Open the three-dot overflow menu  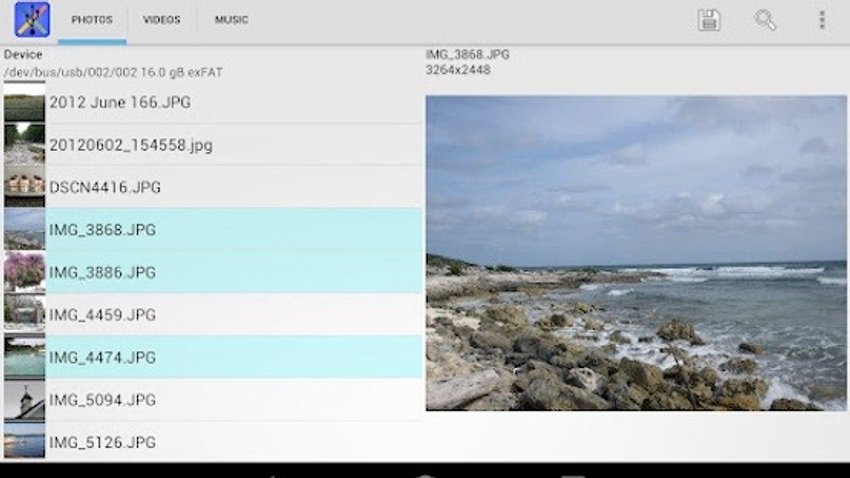tap(822, 20)
